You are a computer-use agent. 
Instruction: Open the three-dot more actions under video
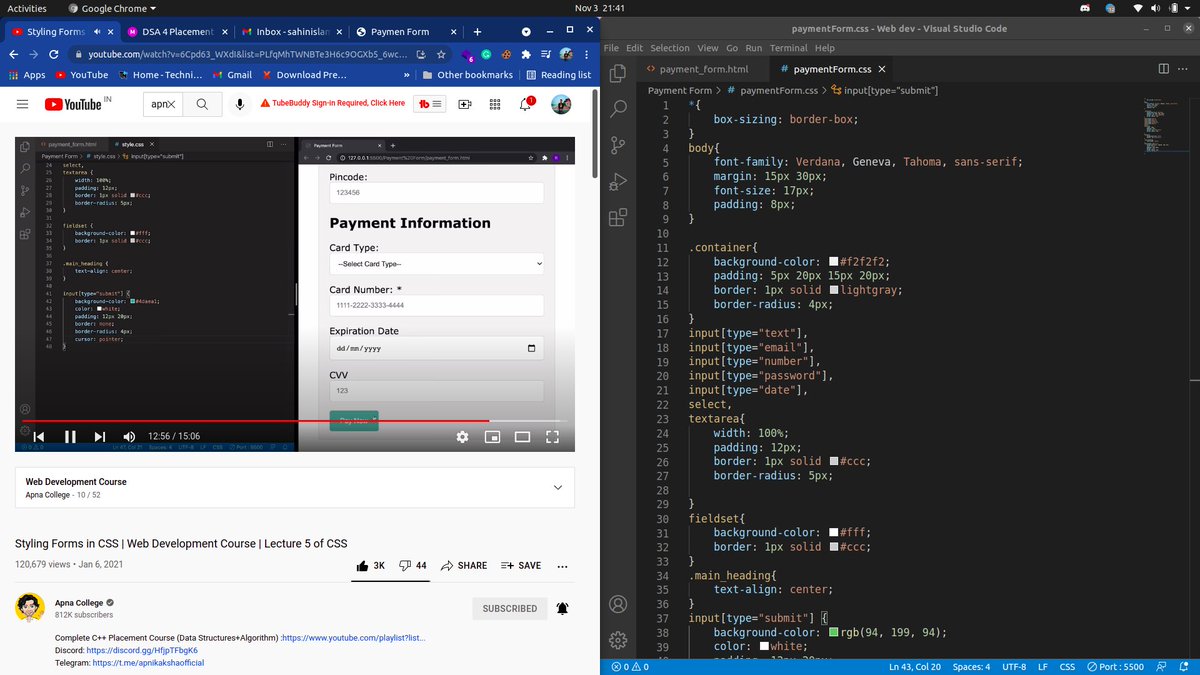coord(562,566)
